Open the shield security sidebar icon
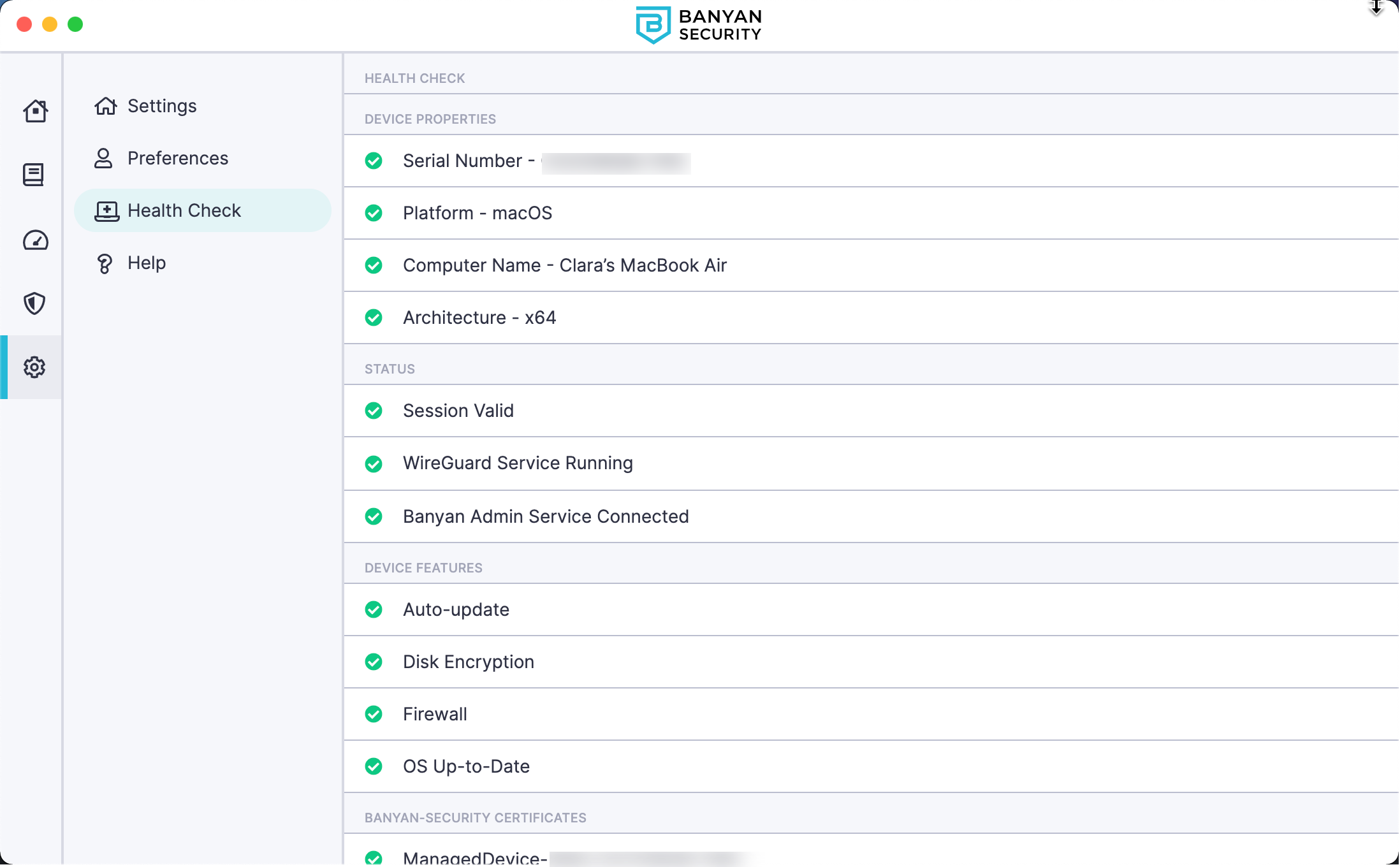1400x867 pixels. (34, 303)
